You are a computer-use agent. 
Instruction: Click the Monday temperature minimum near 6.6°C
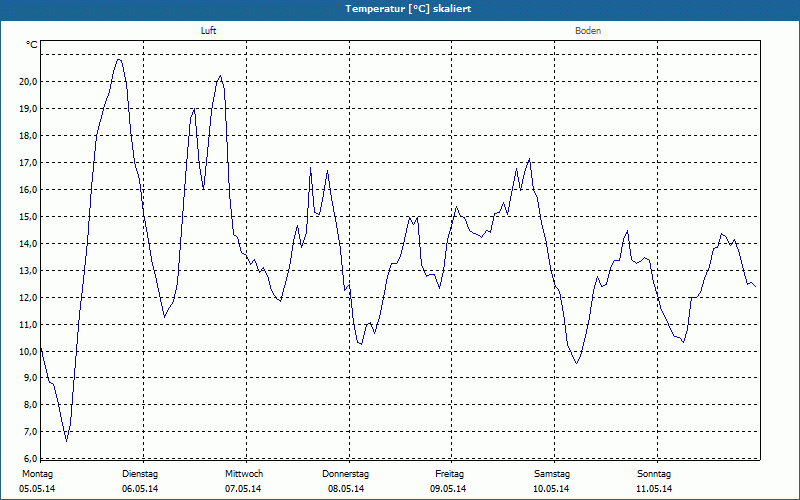[x=66, y=441]
